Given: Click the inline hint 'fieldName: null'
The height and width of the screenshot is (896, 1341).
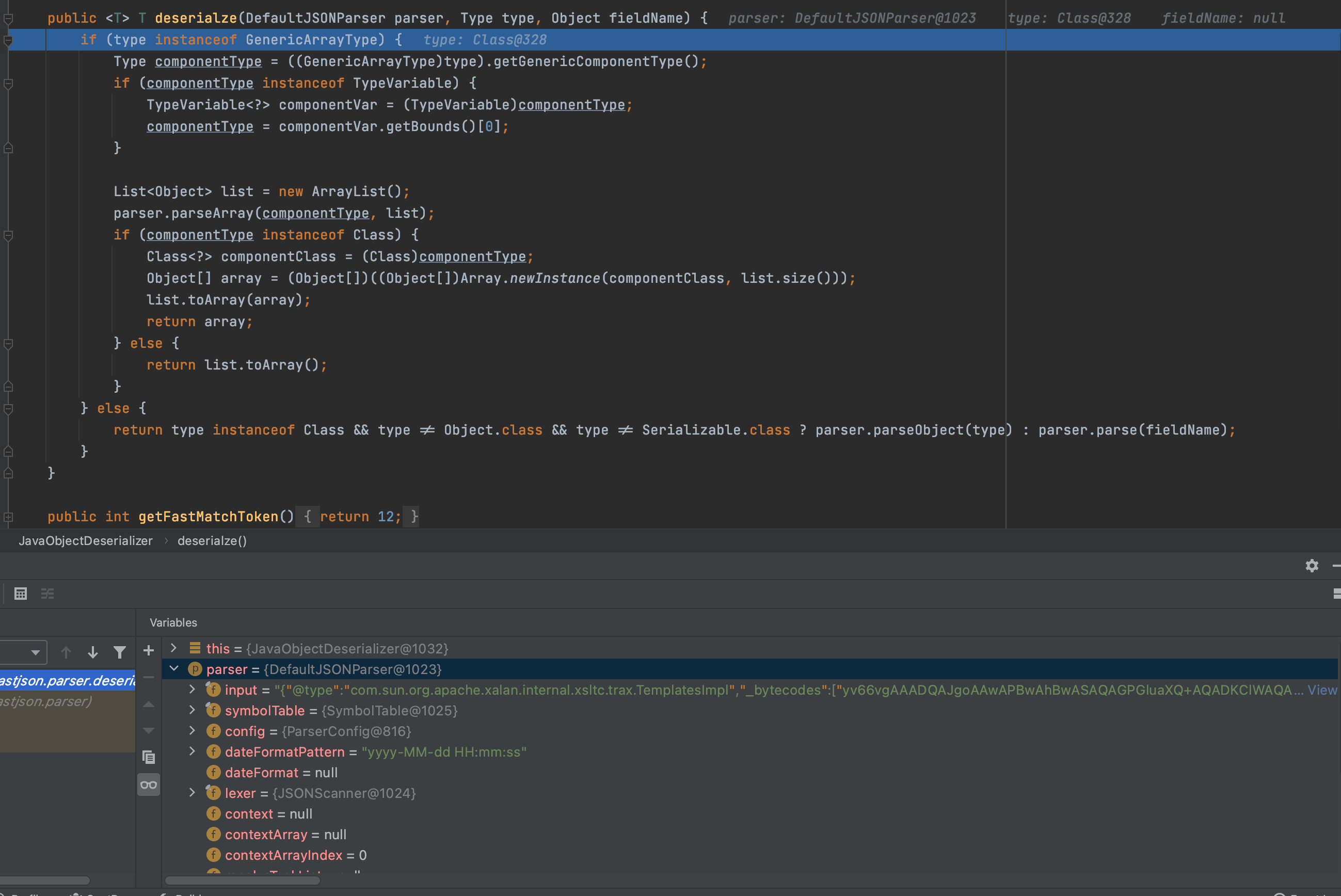Looking at the screenshot, I should pos(1223,18).
